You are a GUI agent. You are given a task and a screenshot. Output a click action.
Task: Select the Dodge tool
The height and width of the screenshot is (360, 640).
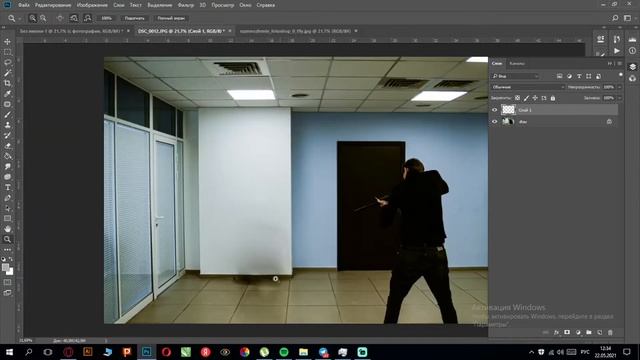click(7, 177)
